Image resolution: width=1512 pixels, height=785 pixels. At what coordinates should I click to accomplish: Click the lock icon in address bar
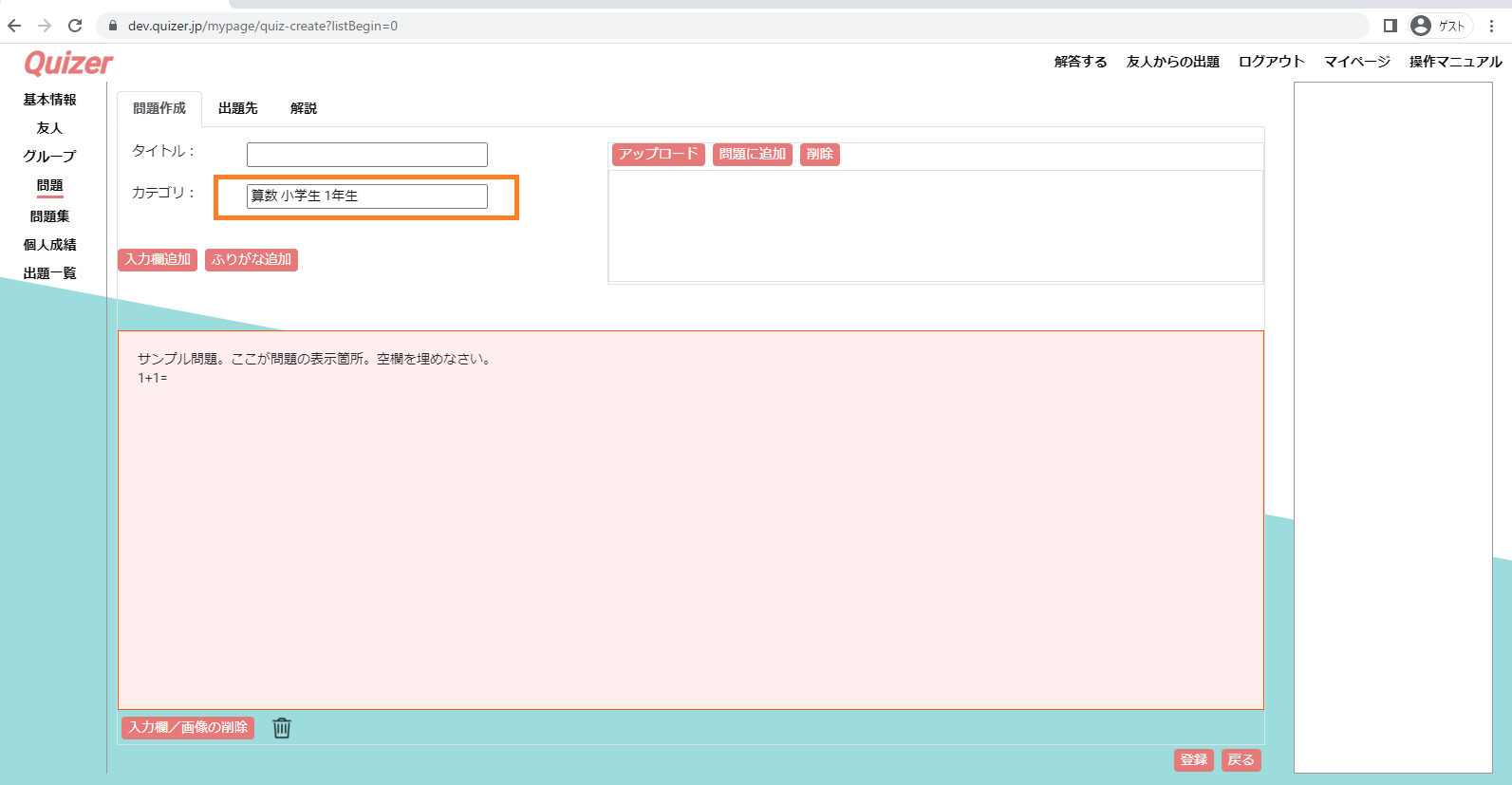tap(113, 26)
